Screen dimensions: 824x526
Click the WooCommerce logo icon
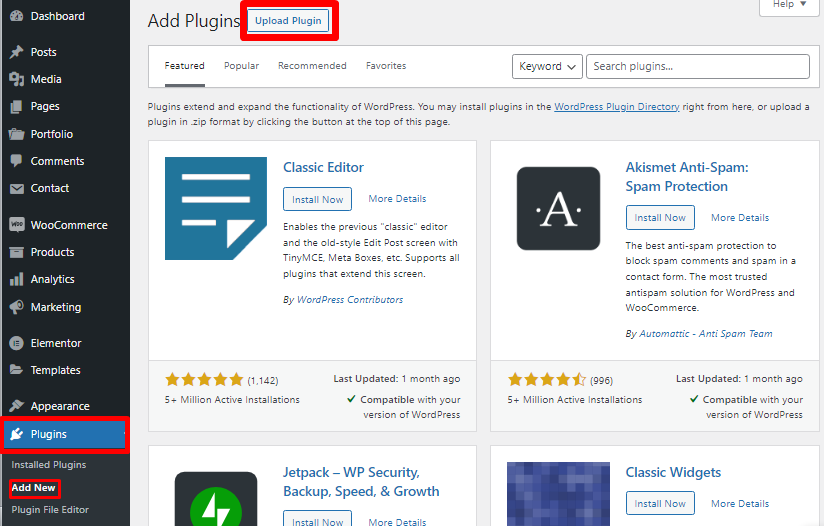click(x=16, y=225)
